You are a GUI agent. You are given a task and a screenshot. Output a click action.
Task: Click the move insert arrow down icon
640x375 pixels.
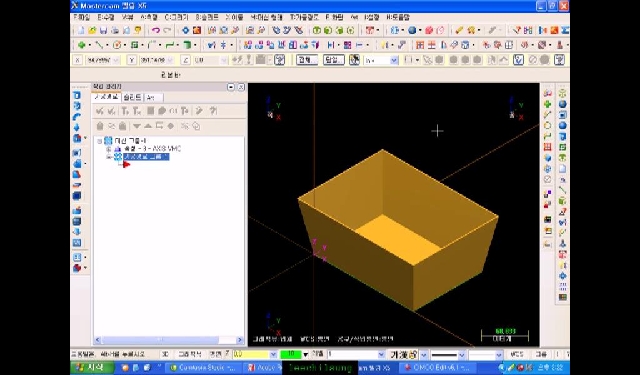click(x=137, y=126)
